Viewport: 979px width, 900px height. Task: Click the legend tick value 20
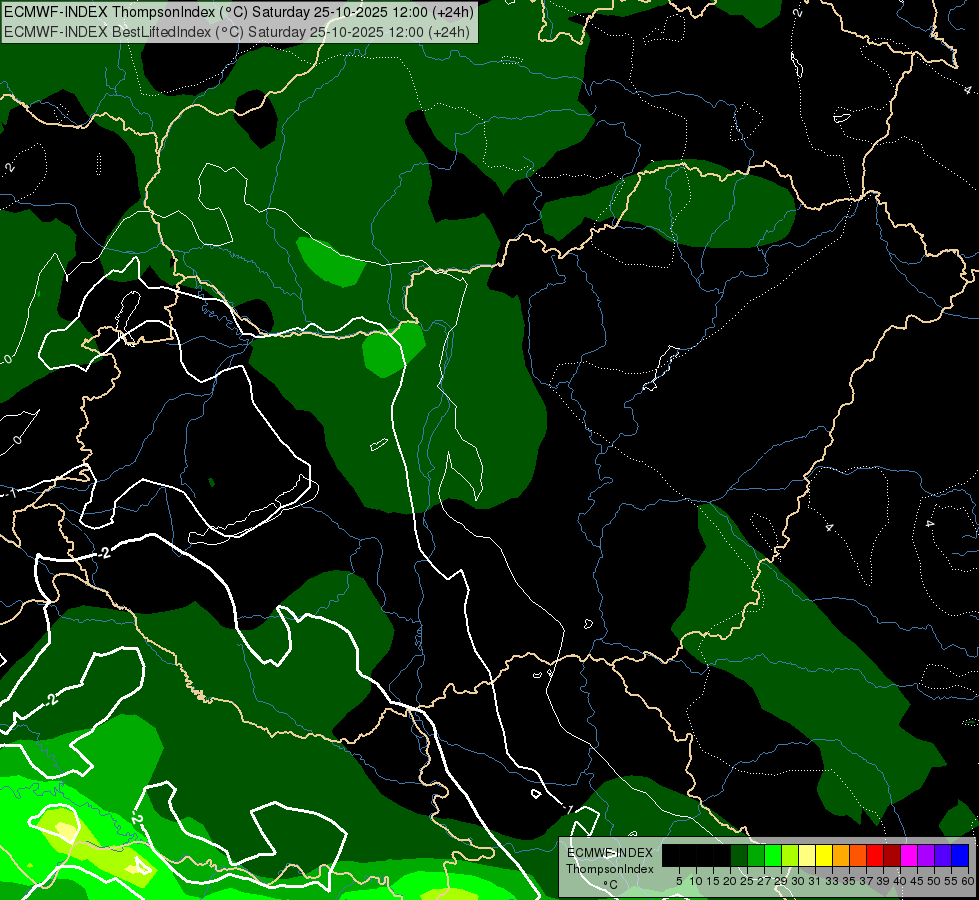[730, 881]
